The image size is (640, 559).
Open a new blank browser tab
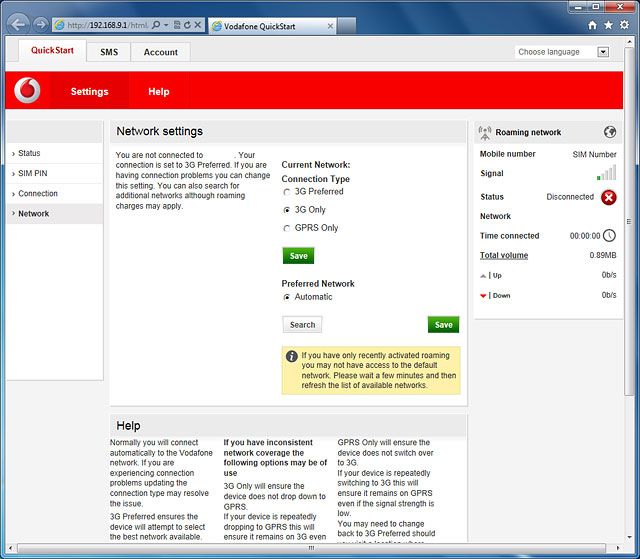(x=347, y=26)
